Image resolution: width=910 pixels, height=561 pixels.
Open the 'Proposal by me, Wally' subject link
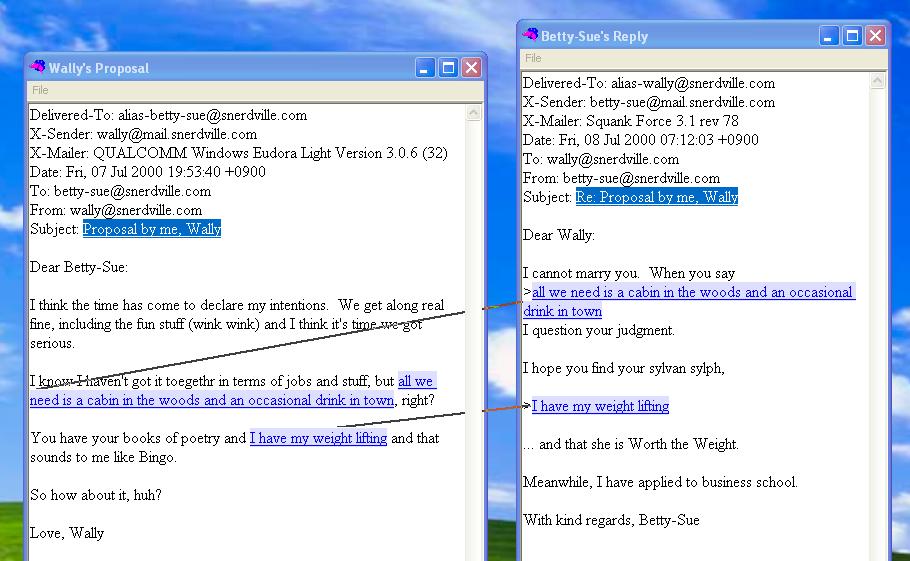pyautogui.click(x=151, y=229)
